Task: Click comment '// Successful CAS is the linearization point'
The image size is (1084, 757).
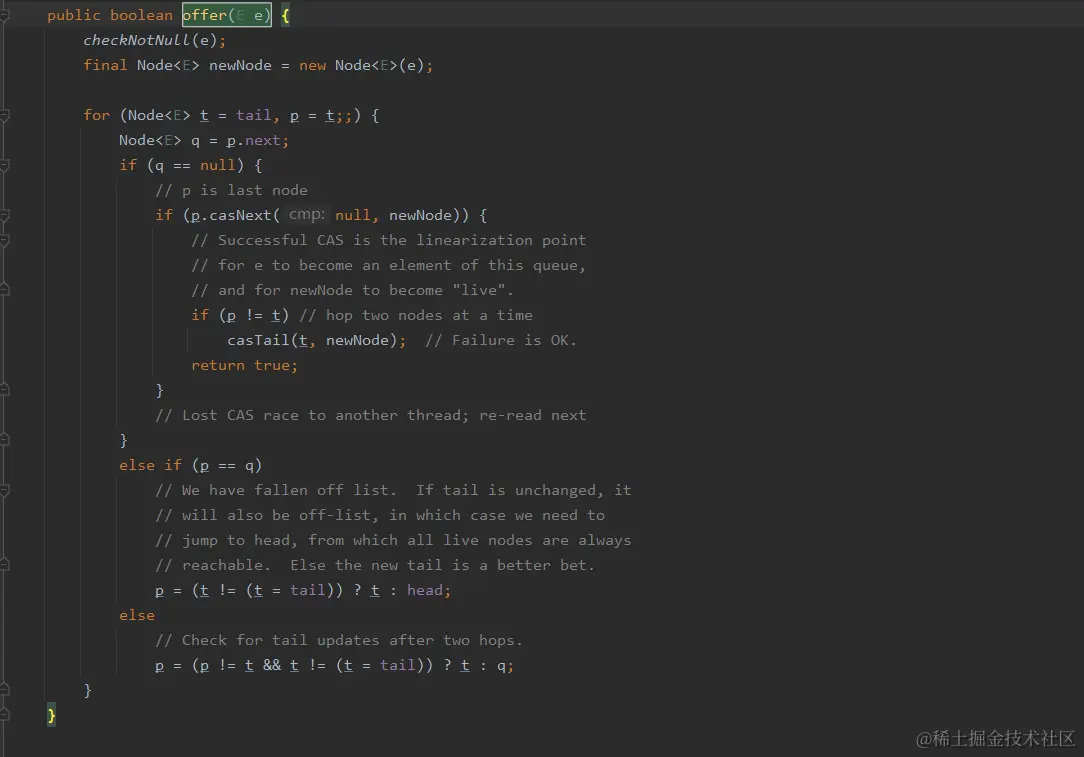Action: (x=389, y=240)
